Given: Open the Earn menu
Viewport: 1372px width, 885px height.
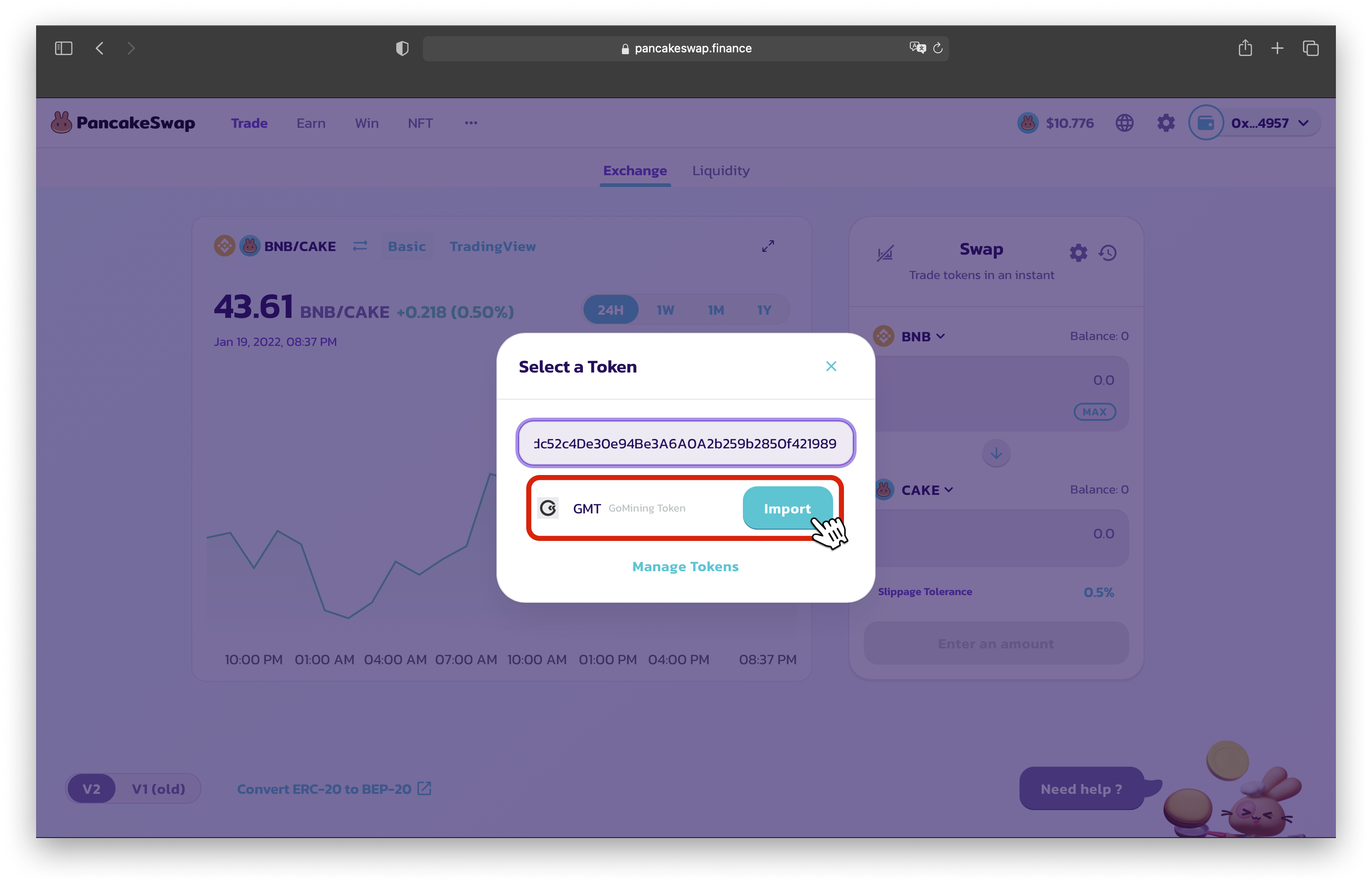Looking at the screenshot, I should pyautogui.click(x=311, y=123).
